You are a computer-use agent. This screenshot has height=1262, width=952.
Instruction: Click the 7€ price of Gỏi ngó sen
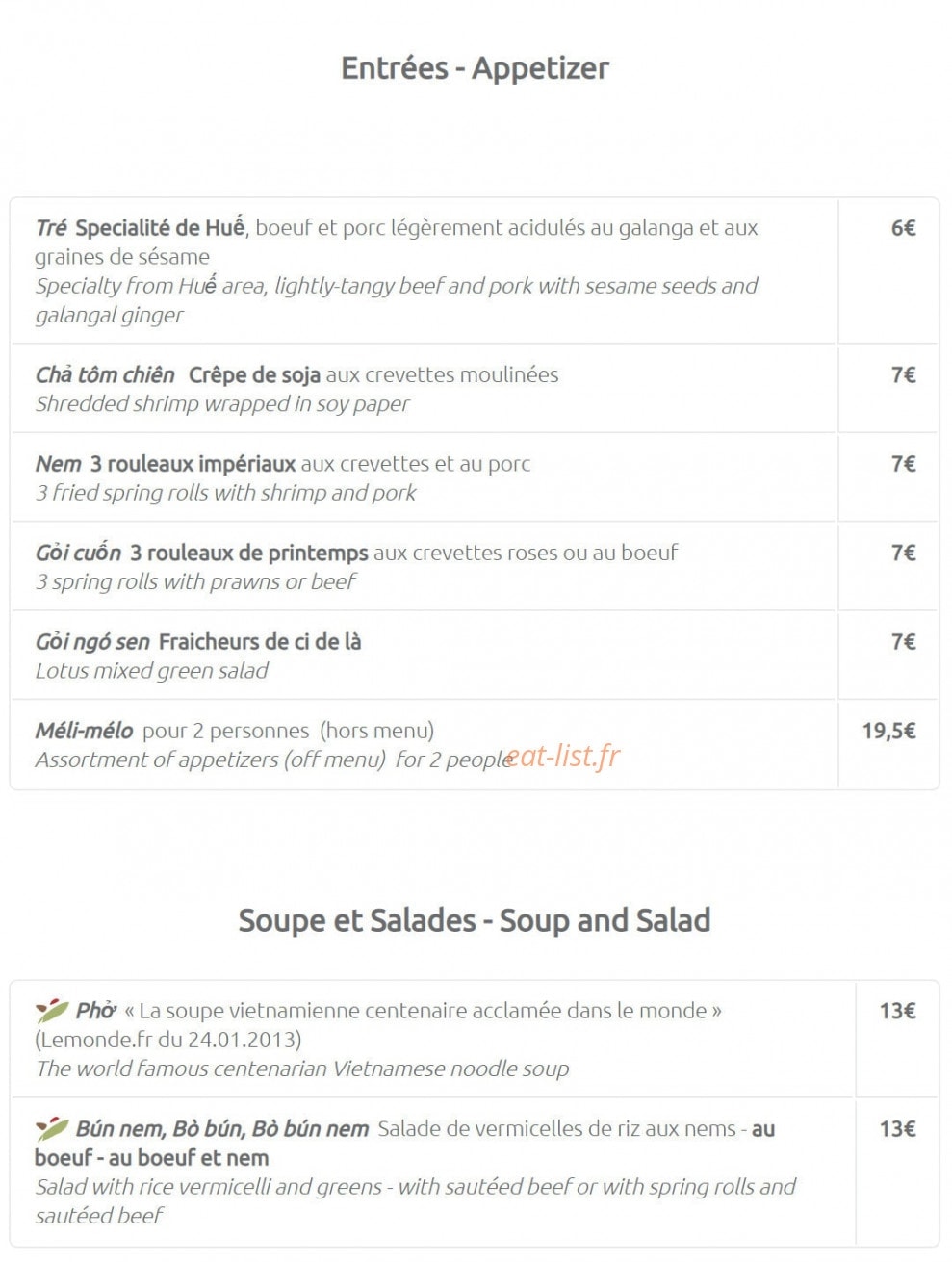pos(903,641)
